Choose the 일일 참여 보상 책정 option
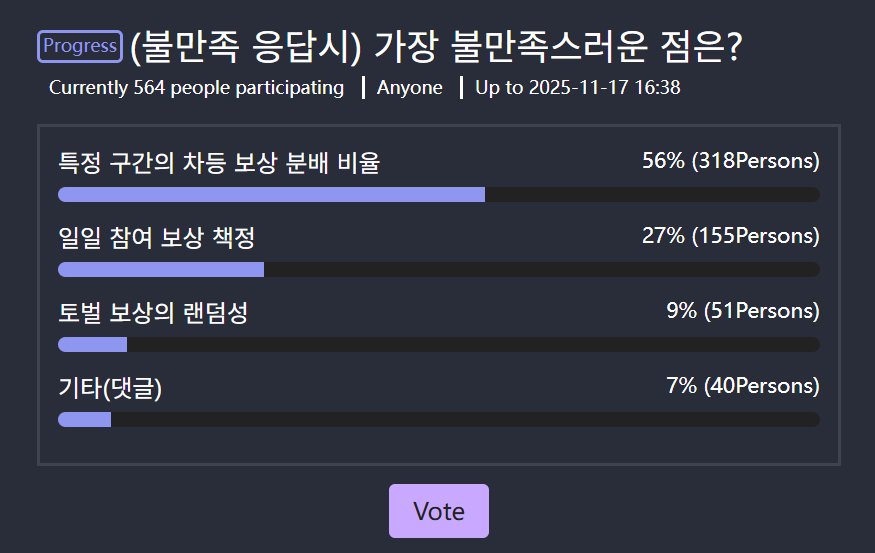875x553 pixels. [157, 237]
